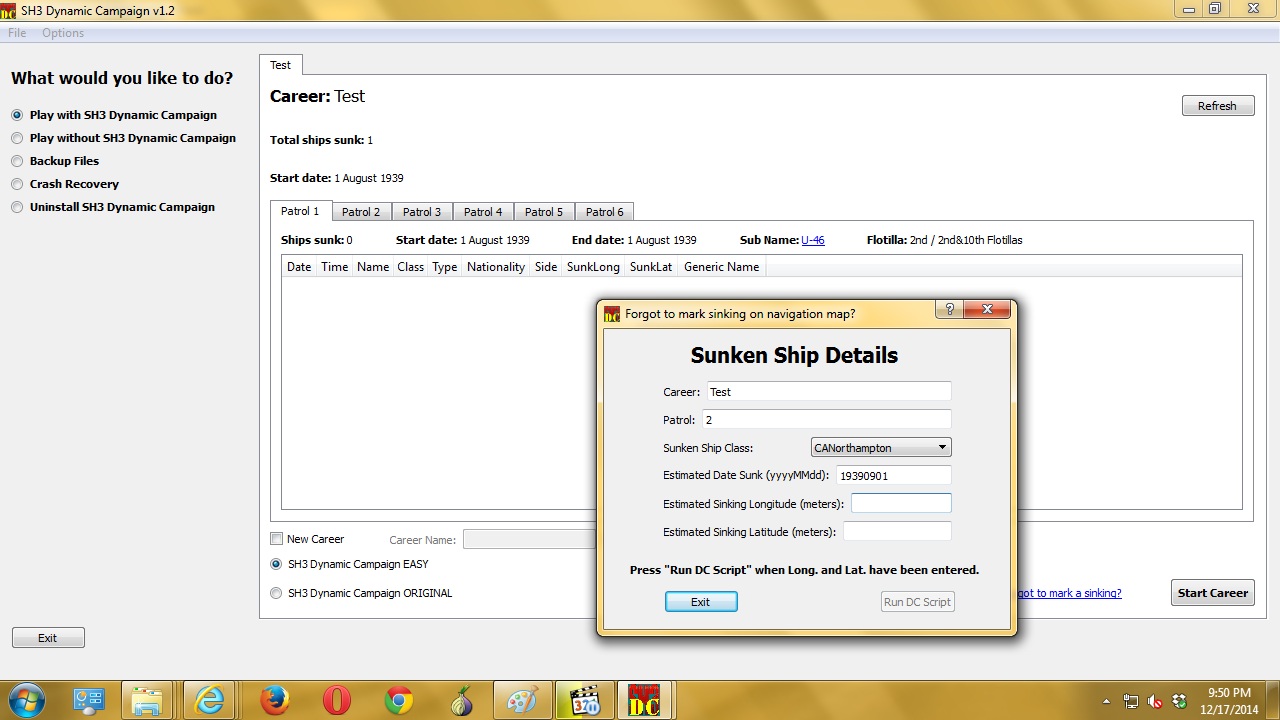Click the Career field containing Test

coord(829,392)
